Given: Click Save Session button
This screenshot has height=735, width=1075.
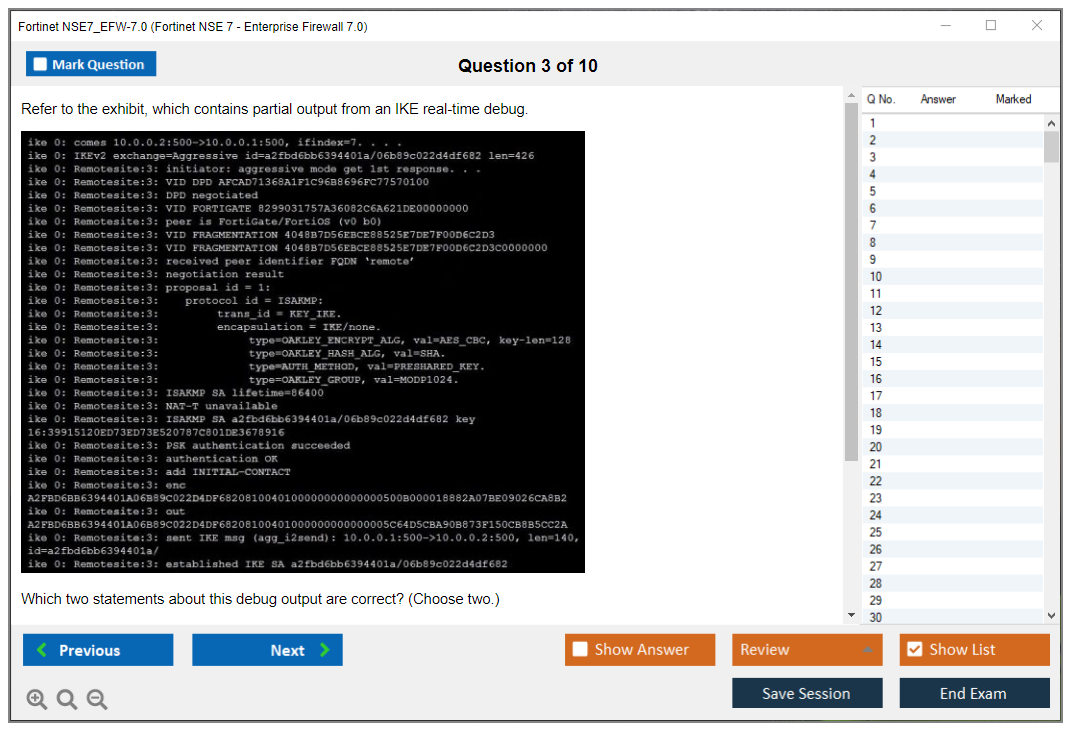Looking at the screenshot, I should point(807,693).
